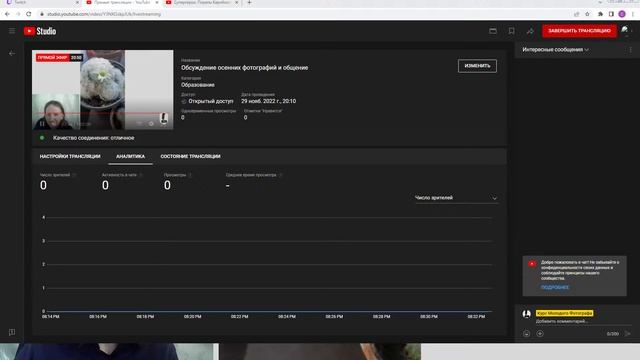Click the date 29 нояб. 2022 г., 20:10
Image resolution: width=640 pixels, height=360 pixels.
click(x=268, y=101)
